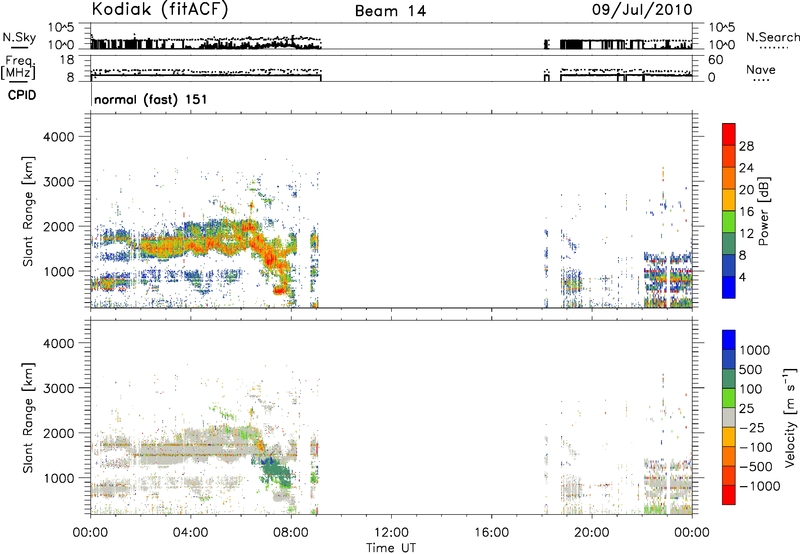Click the "Velocity [m s⁻¹]" colorbar title

click(789, 417)
